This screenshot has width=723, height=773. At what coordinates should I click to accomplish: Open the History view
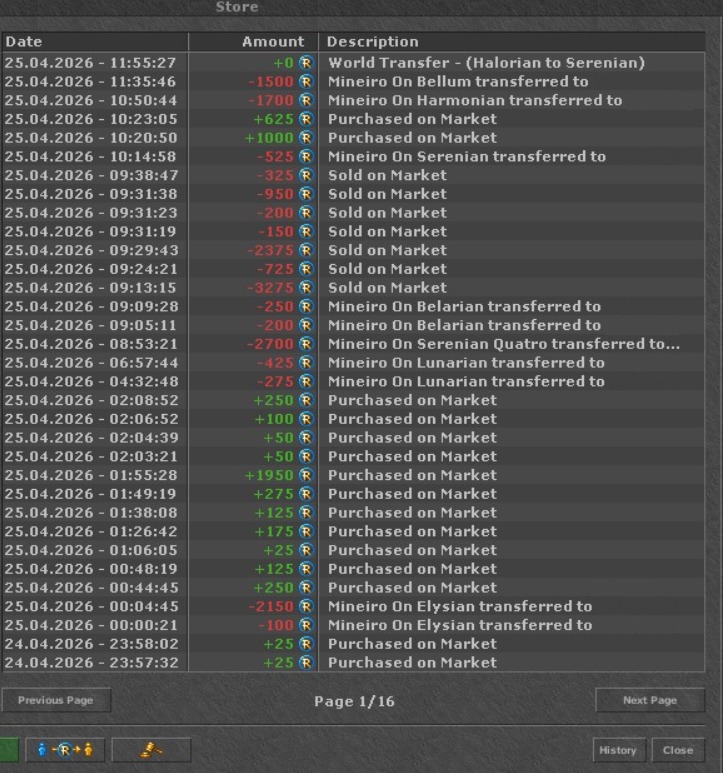pyautogui.click(x=618, y=750)
